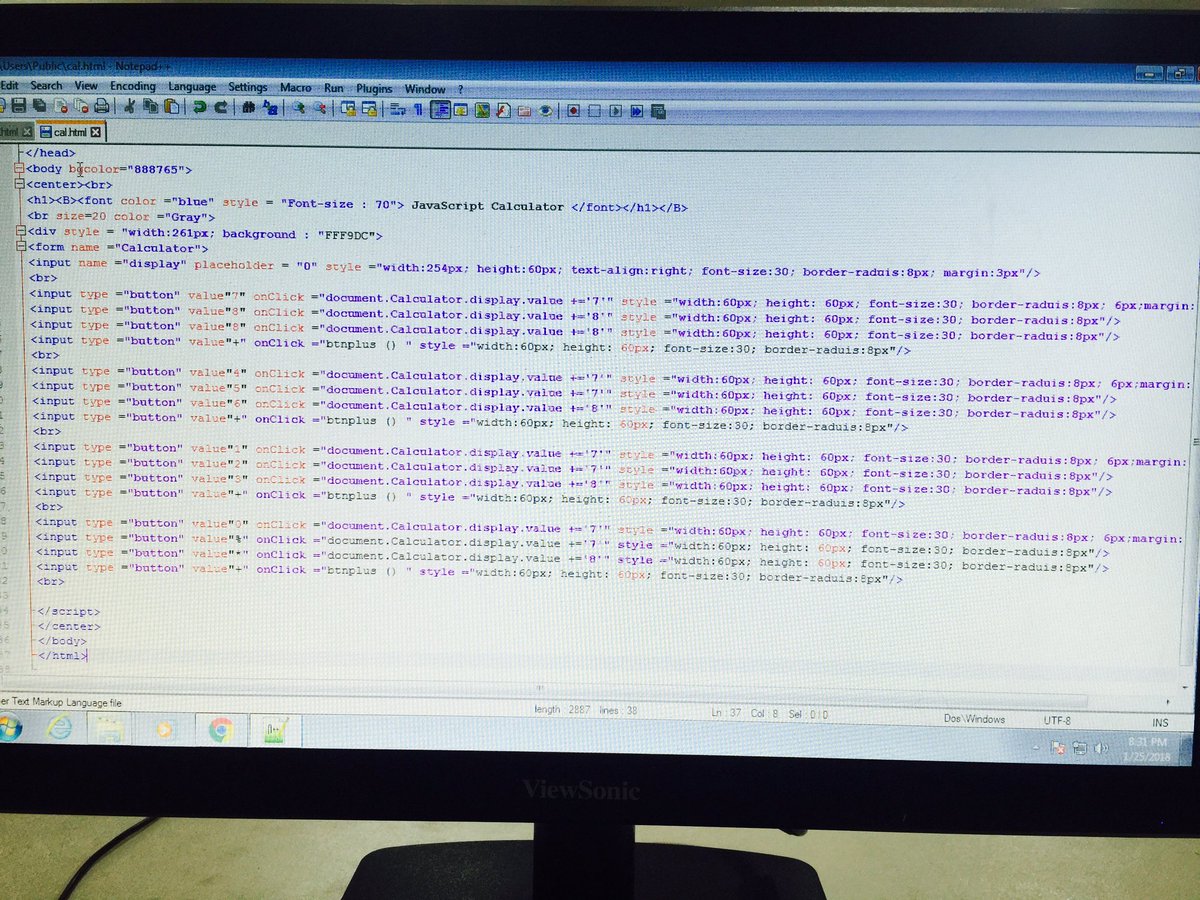Screen dimensions: 1200x900
Task: Switch to the cal.html tab
Action: point(70,131)
